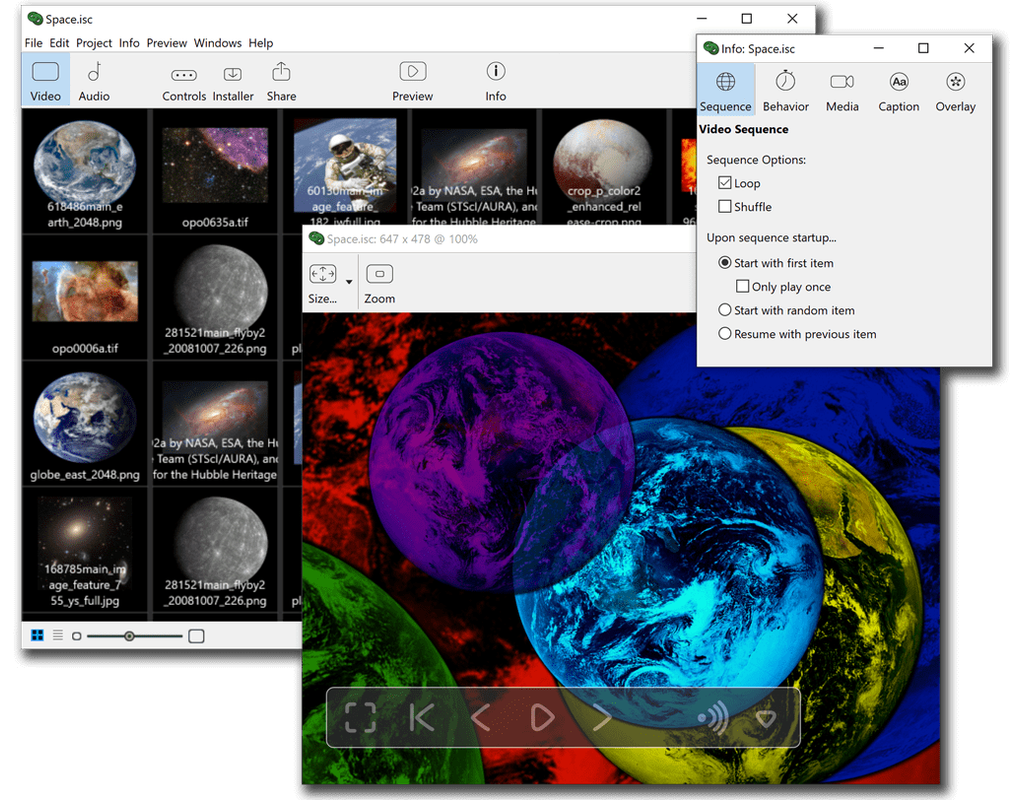Switch to list view
This screenshot has height=800, width=1017.
[x=58, y=635]
